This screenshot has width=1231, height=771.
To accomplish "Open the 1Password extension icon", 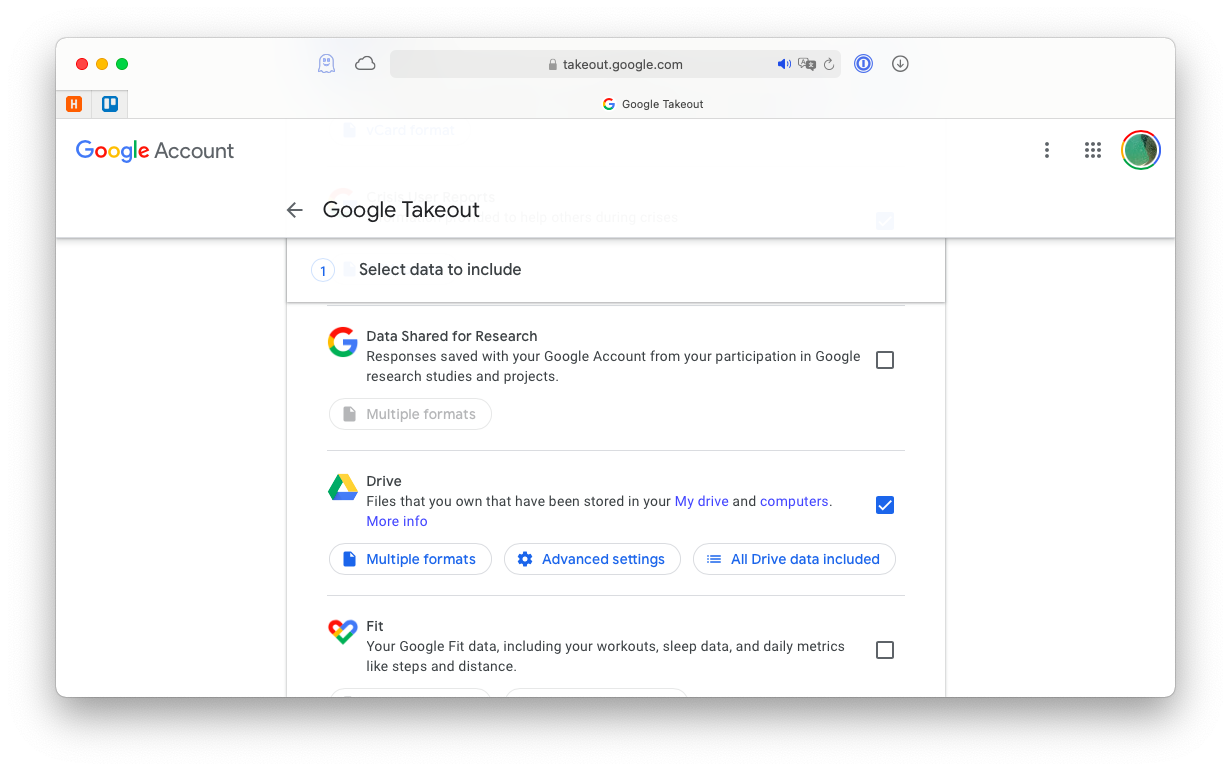I will (x=863, y=63).
